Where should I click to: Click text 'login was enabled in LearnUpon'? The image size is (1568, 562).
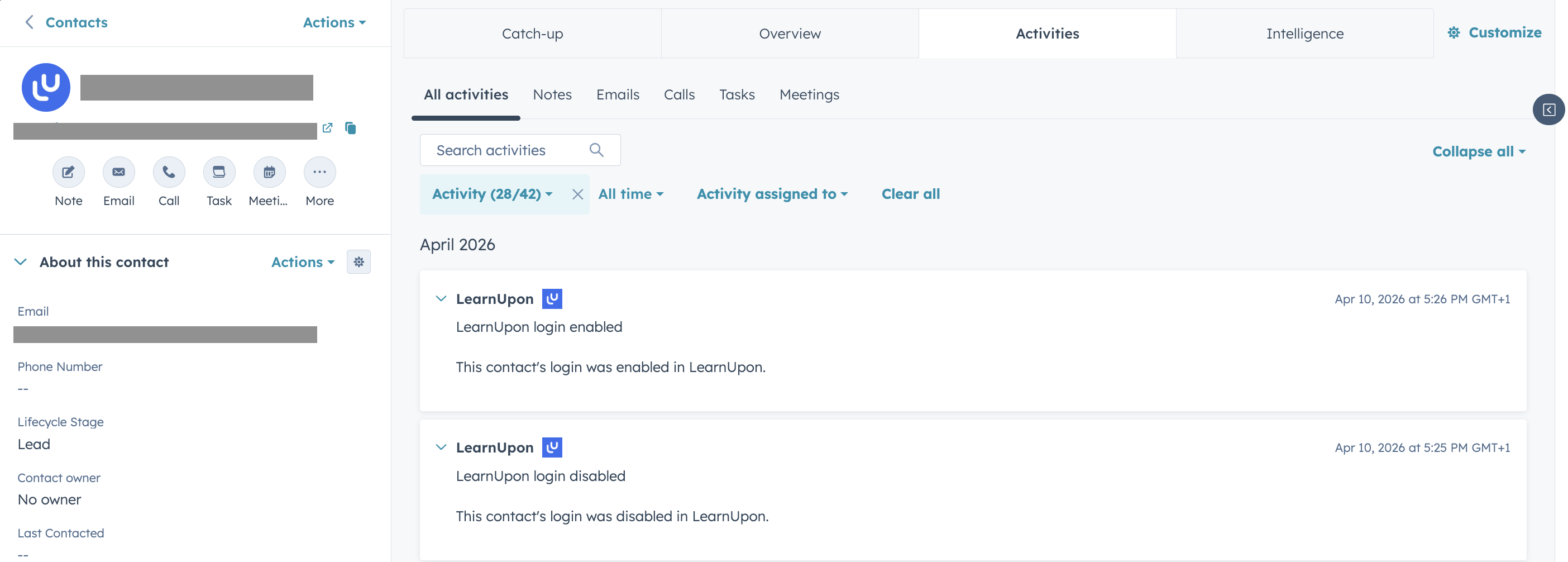click(657, 368)
